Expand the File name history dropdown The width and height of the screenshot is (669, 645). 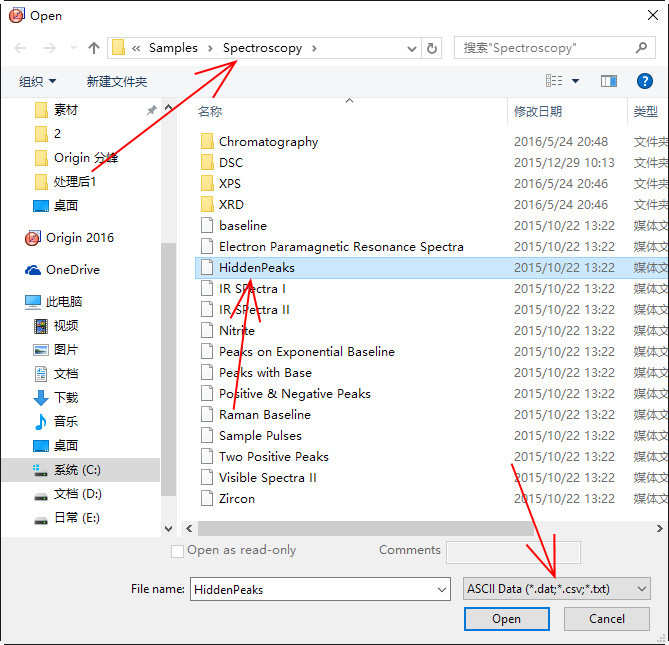(442, 590)
